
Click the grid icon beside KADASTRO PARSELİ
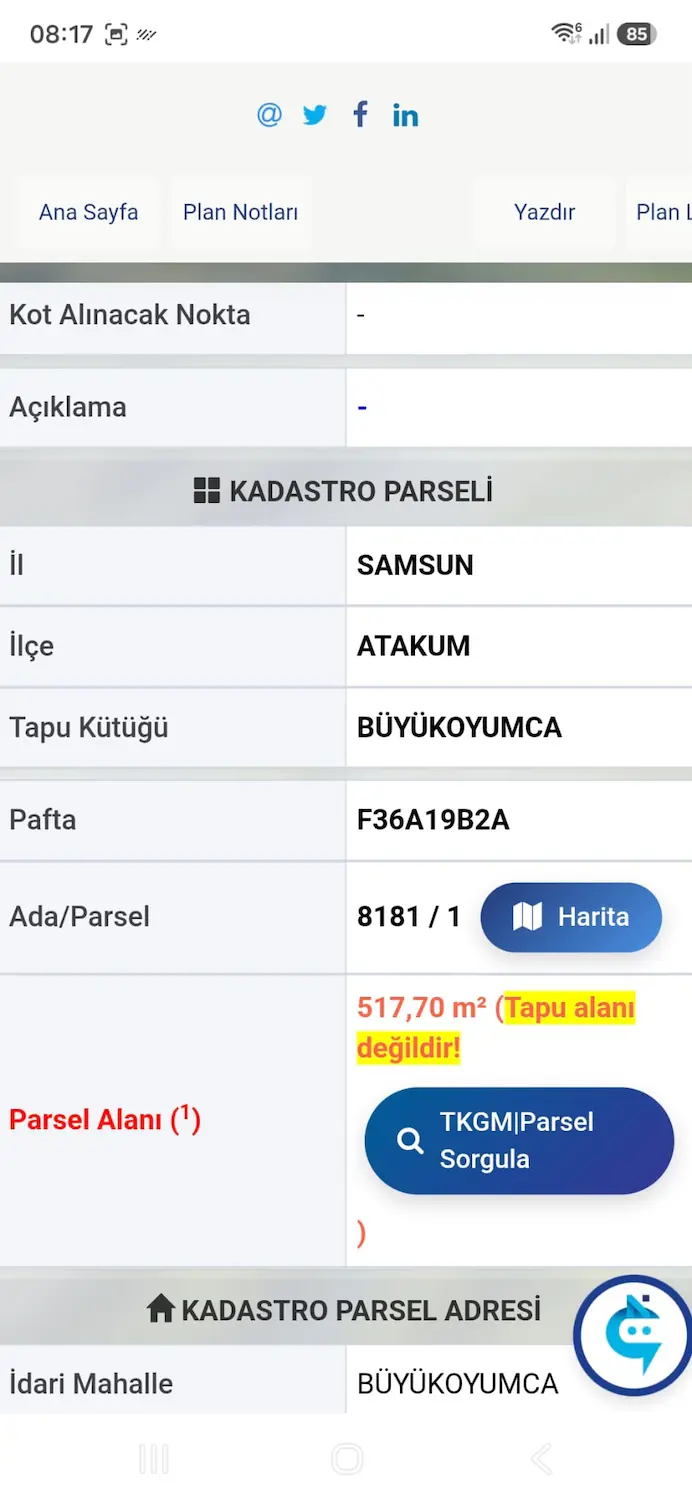206,491
